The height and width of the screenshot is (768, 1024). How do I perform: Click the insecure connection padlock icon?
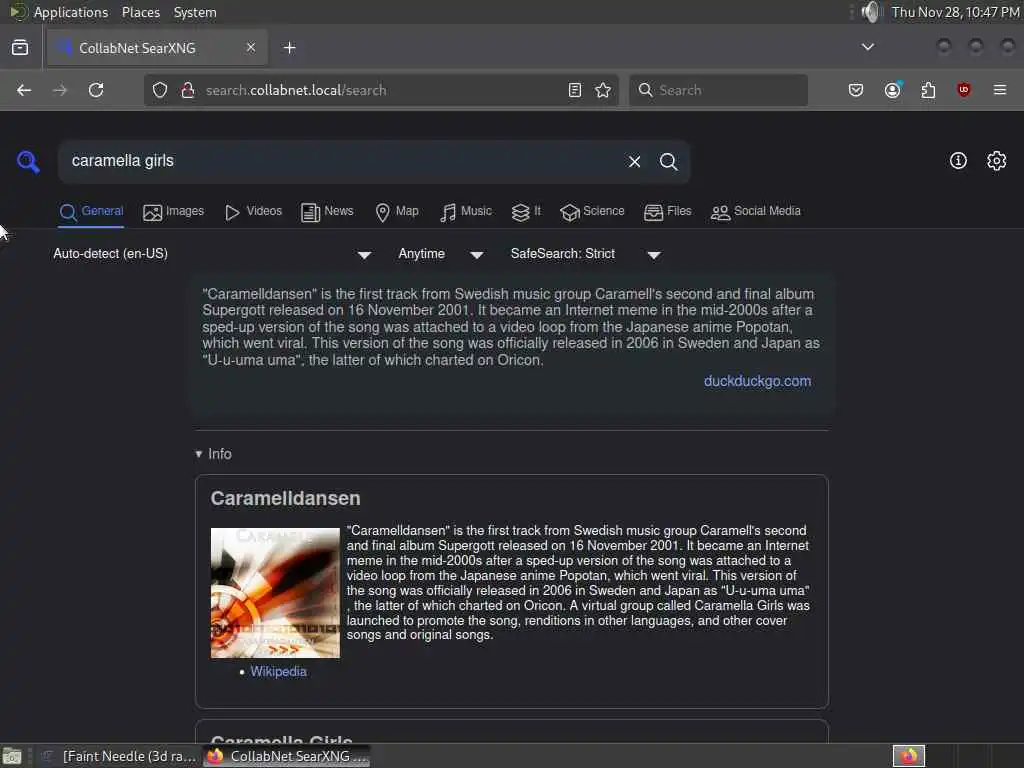188,90
